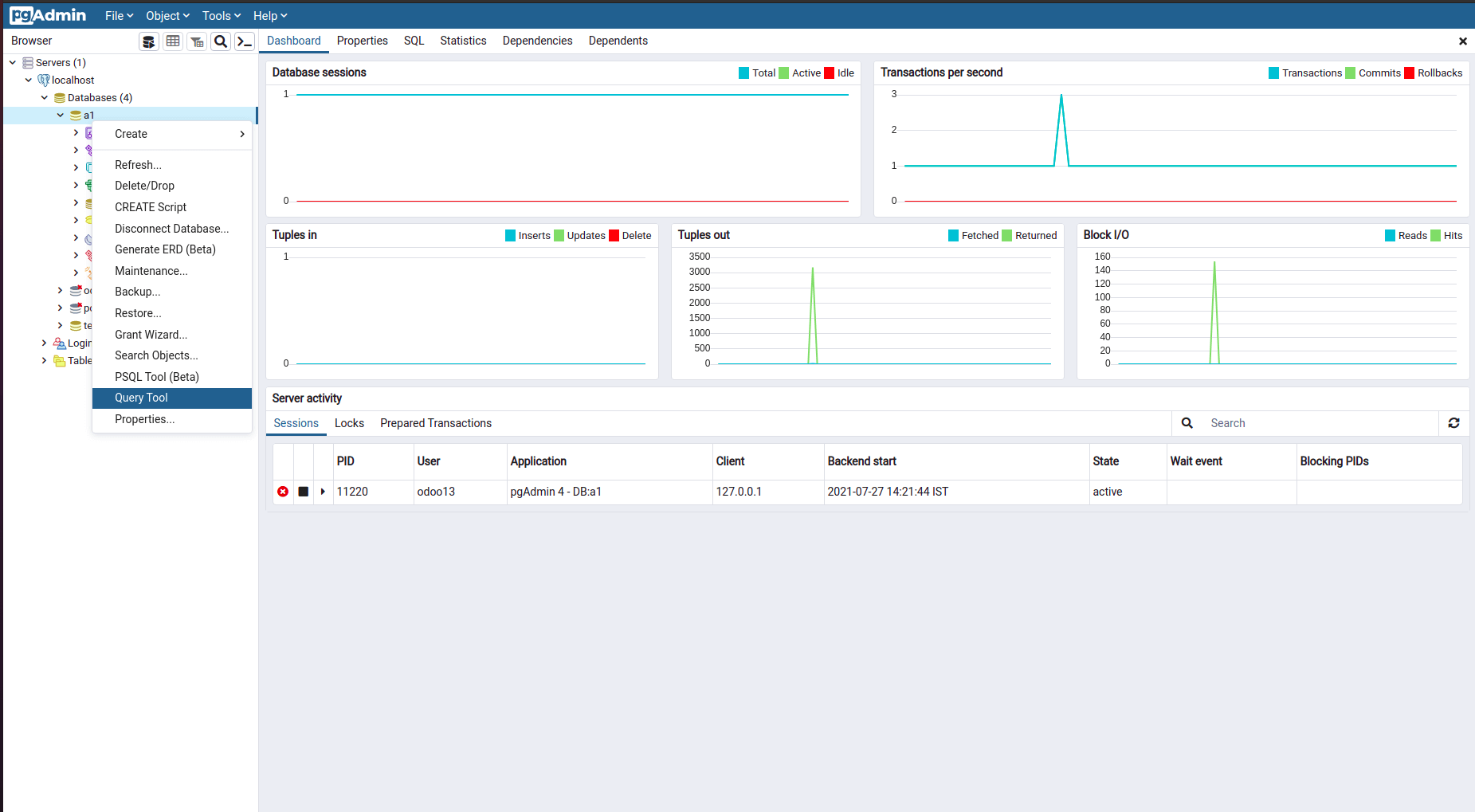This screenshot has height=812, width=1475.
Task: Switch to the Properties tab
Action: pos(362,41)
